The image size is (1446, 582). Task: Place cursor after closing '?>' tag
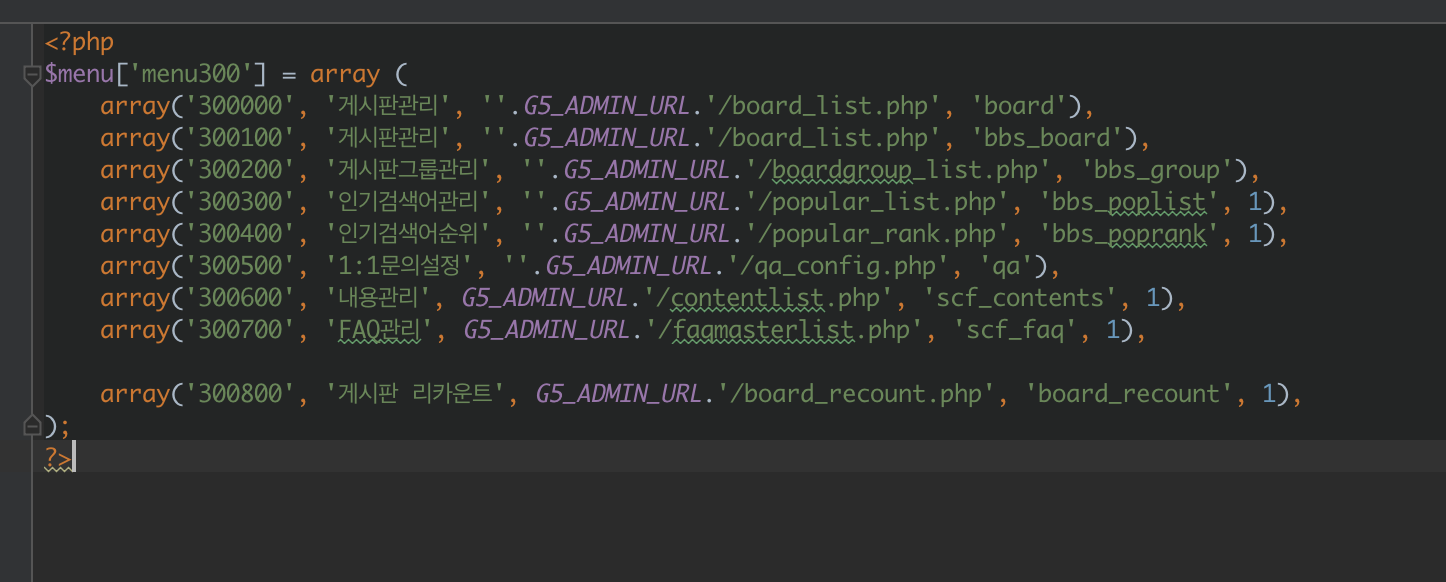click(75, 458)
